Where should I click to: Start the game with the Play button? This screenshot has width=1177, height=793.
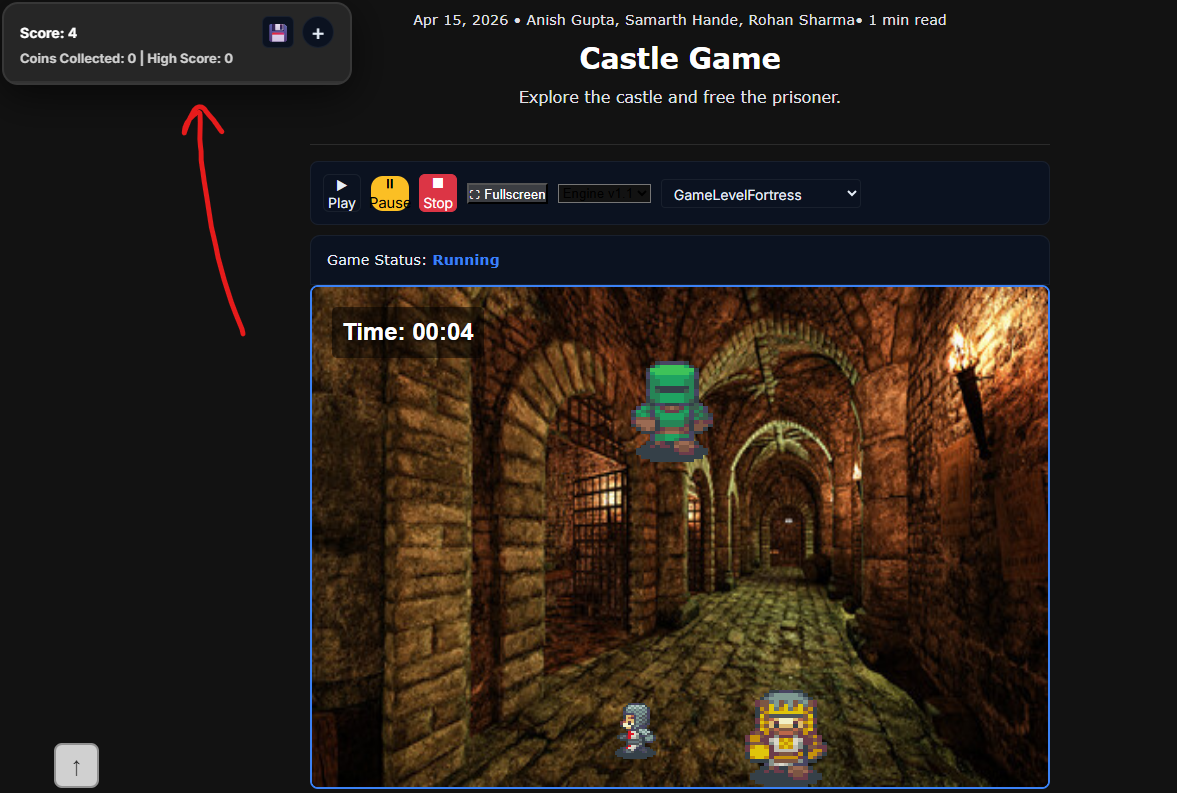(x=342, y=194)
